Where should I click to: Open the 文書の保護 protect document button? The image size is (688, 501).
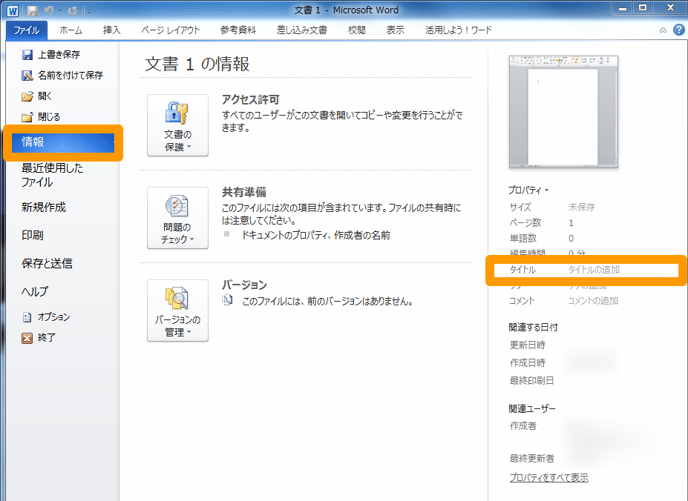point(178,125)
